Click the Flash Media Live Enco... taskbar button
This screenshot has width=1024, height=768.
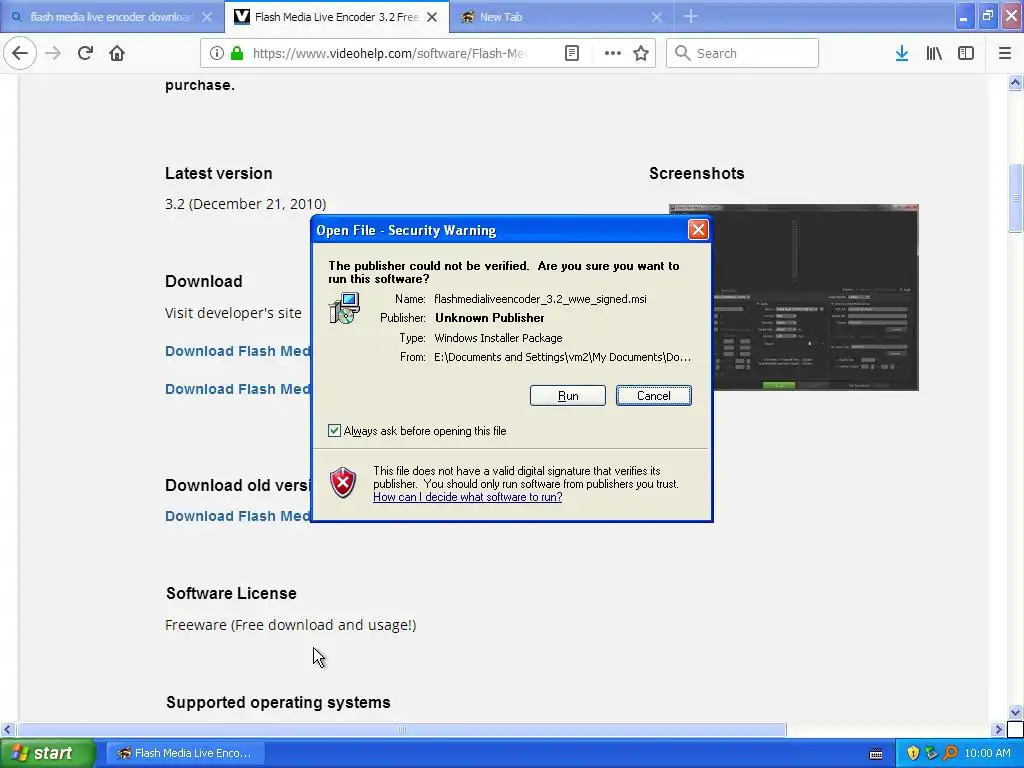coord(185,753)
